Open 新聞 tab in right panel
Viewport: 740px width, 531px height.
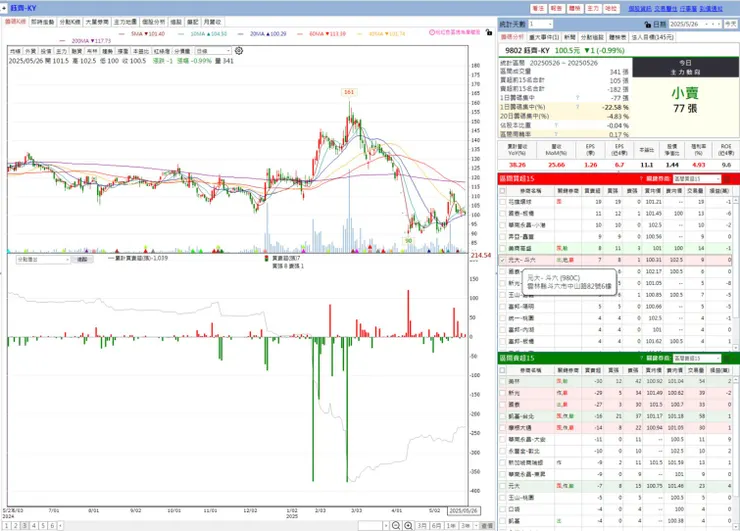(570, 37)
